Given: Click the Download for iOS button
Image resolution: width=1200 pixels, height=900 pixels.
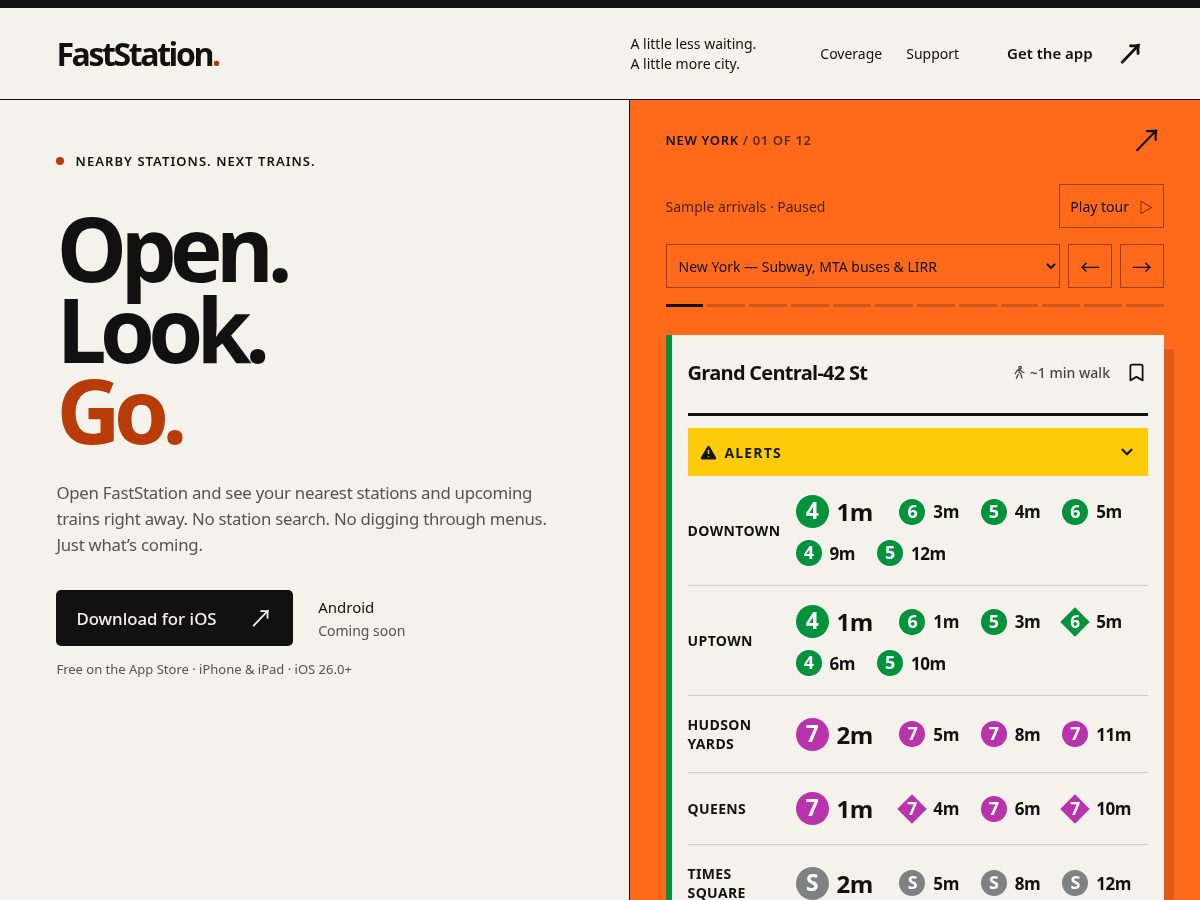Looking at the screenshot, I should tap(174, 618).
